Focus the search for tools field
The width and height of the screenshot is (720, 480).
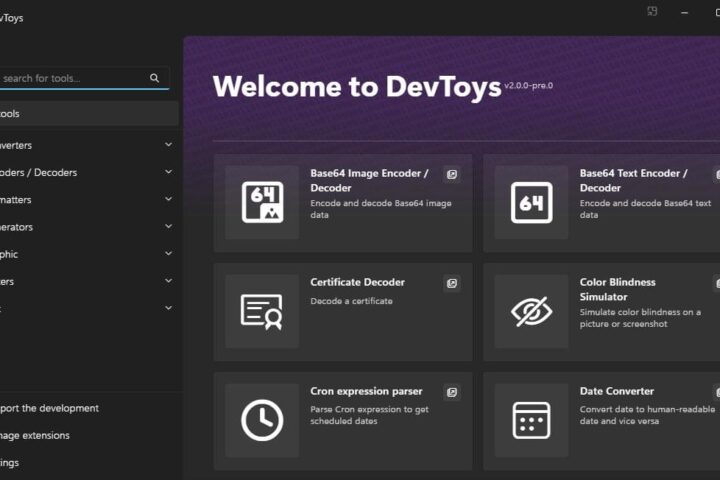point(73,78)
